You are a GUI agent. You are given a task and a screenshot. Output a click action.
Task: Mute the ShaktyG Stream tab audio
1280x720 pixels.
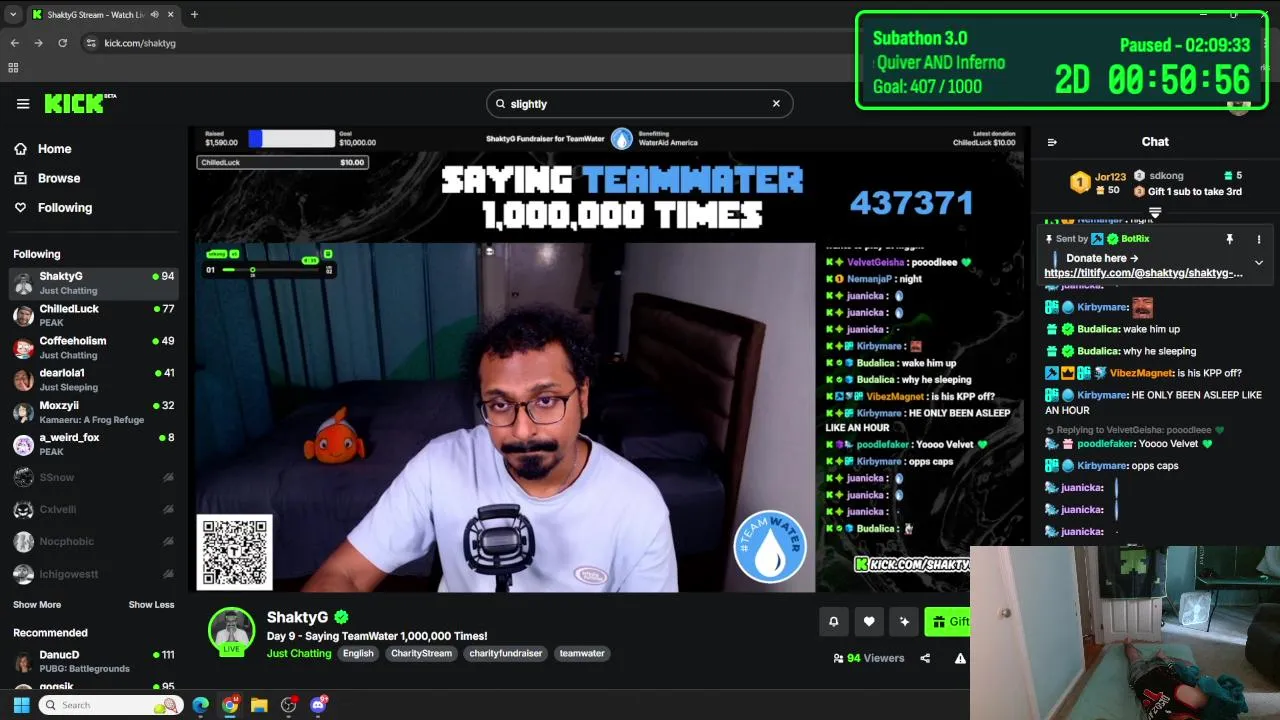154,15
